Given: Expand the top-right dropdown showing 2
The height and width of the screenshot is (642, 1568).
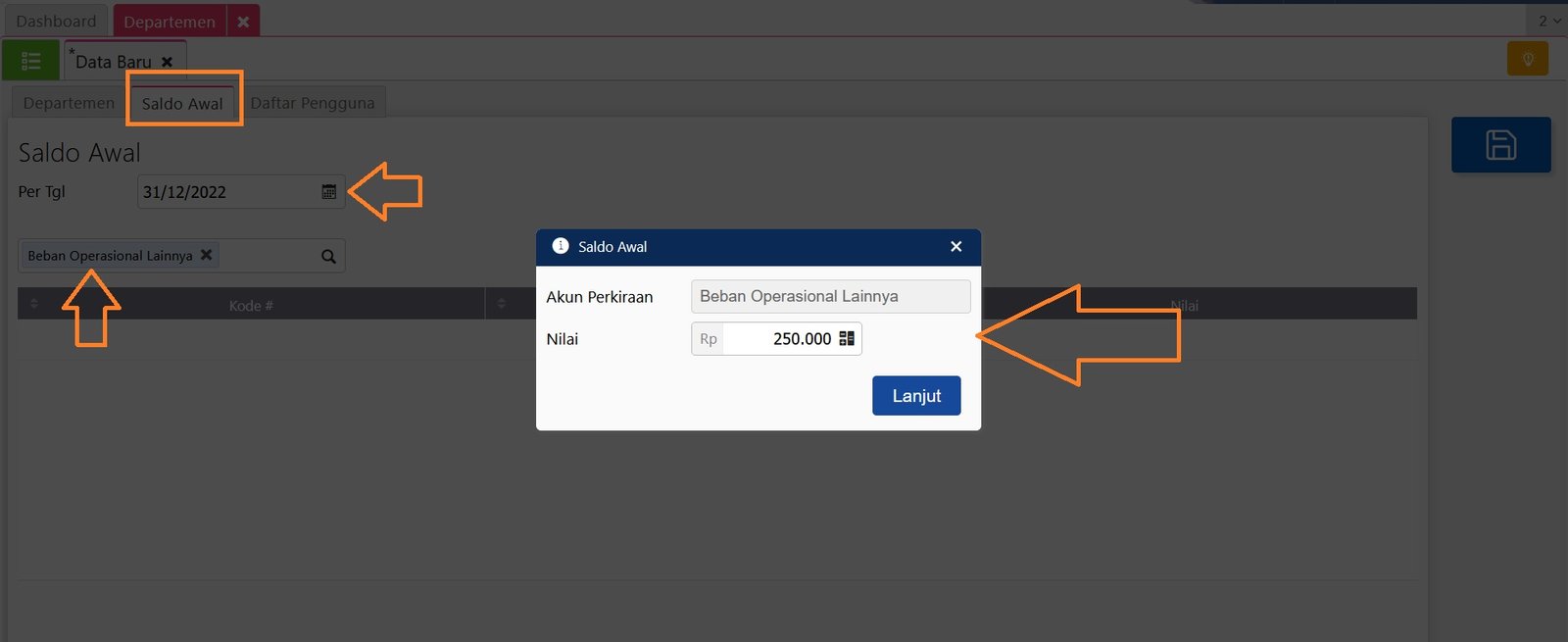Looking at the screenshot, I should (x=1548, y=21).
